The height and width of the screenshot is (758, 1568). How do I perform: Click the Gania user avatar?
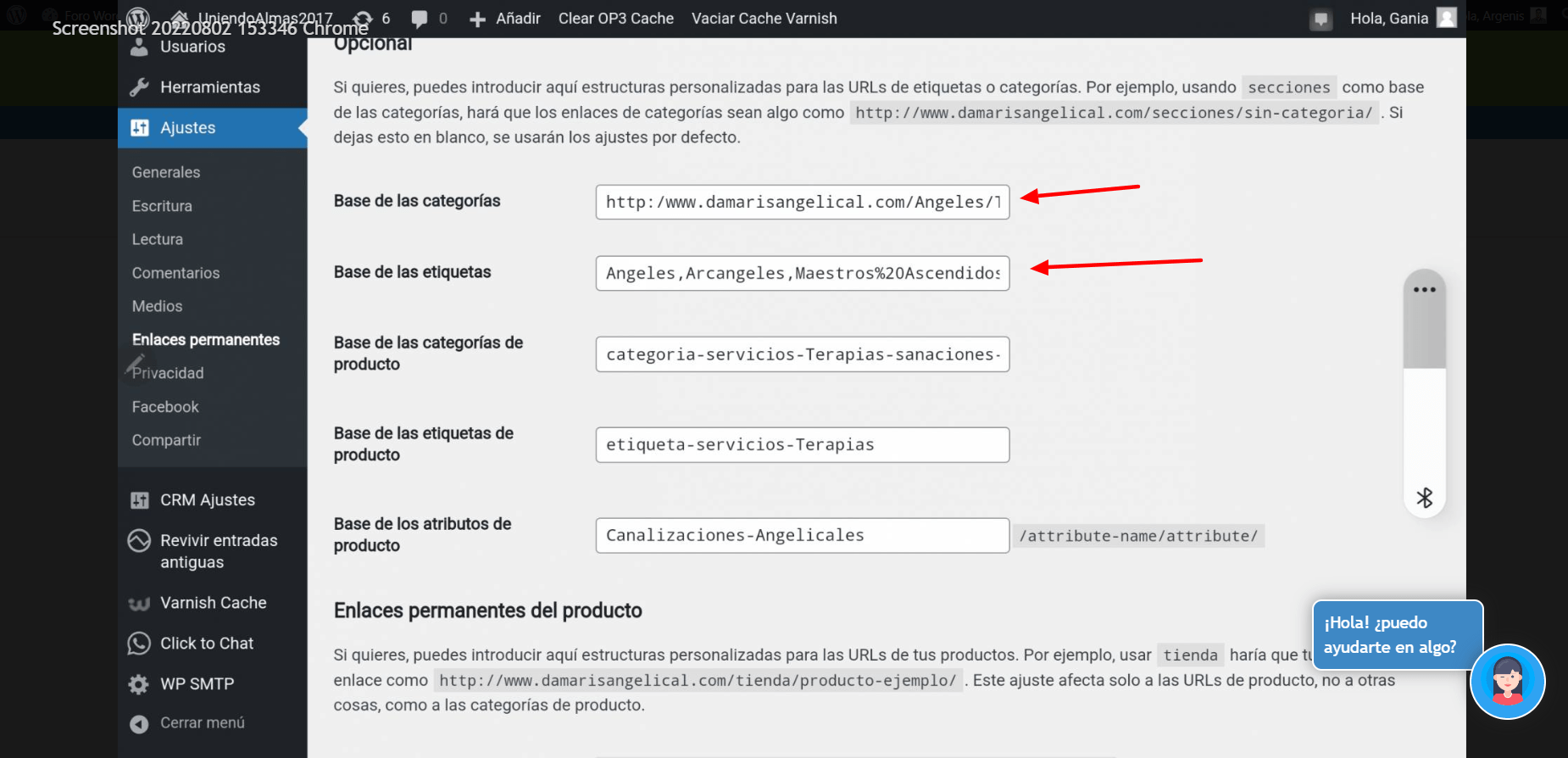(x=1447, y=18)
